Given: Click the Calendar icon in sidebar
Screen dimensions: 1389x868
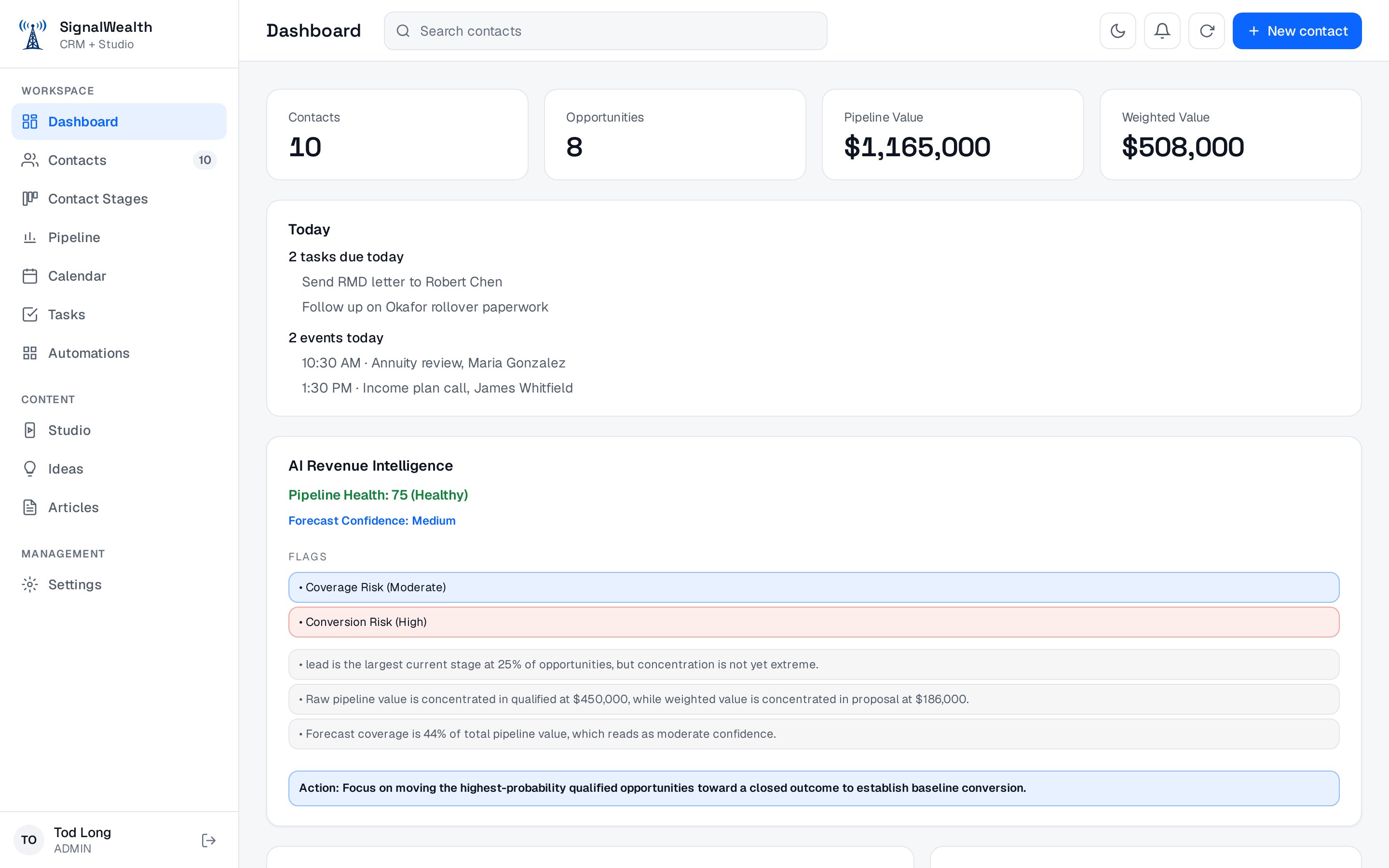Looking at the screenshot, I should (30, 276).
